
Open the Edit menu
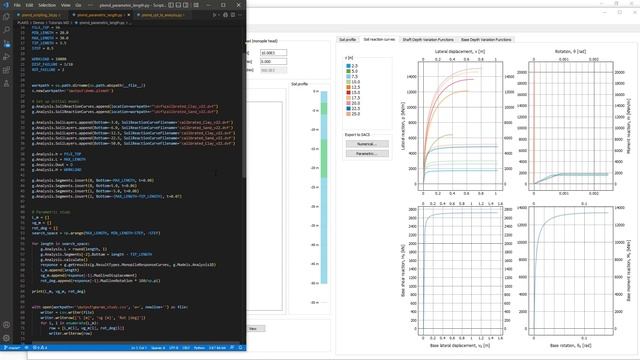pos(29,5)
